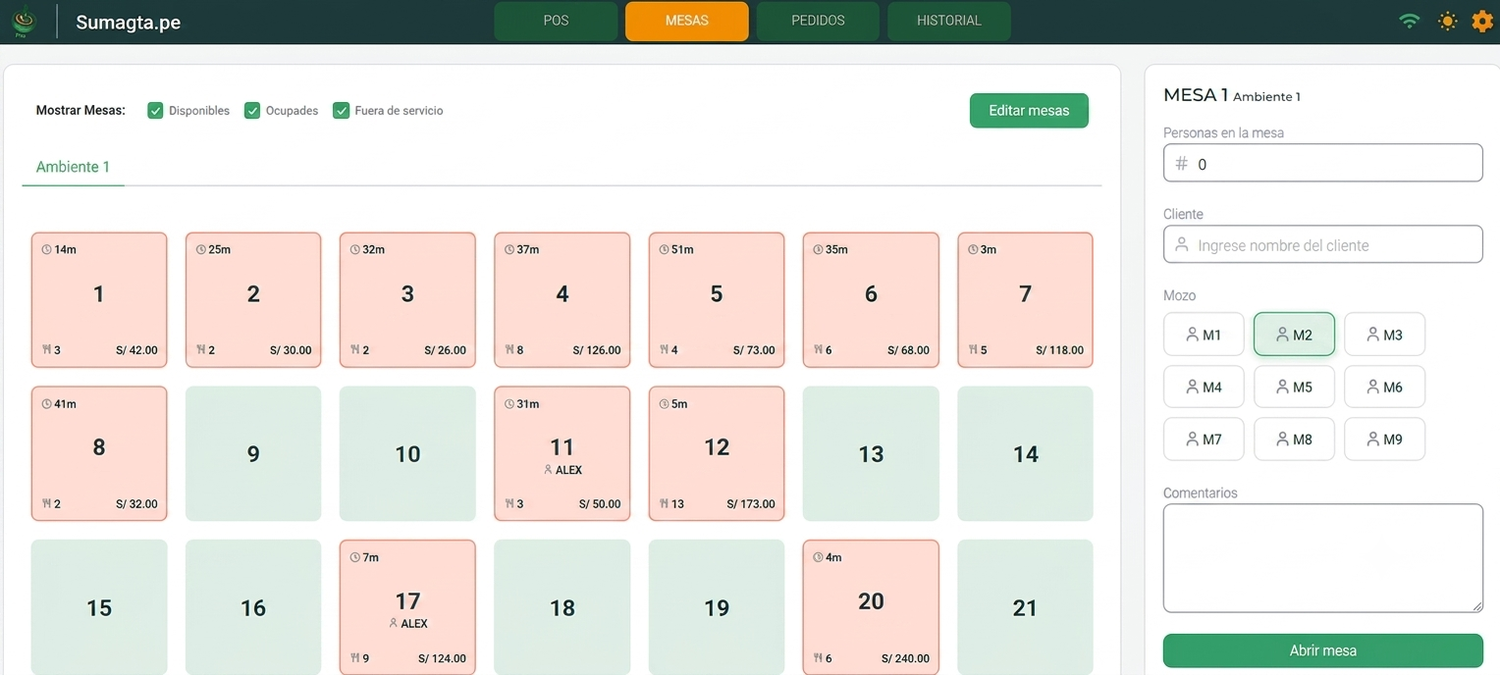The image size is (1500, 675).
Task: Open the PEDIDOS tab
Action: (818, 21)
